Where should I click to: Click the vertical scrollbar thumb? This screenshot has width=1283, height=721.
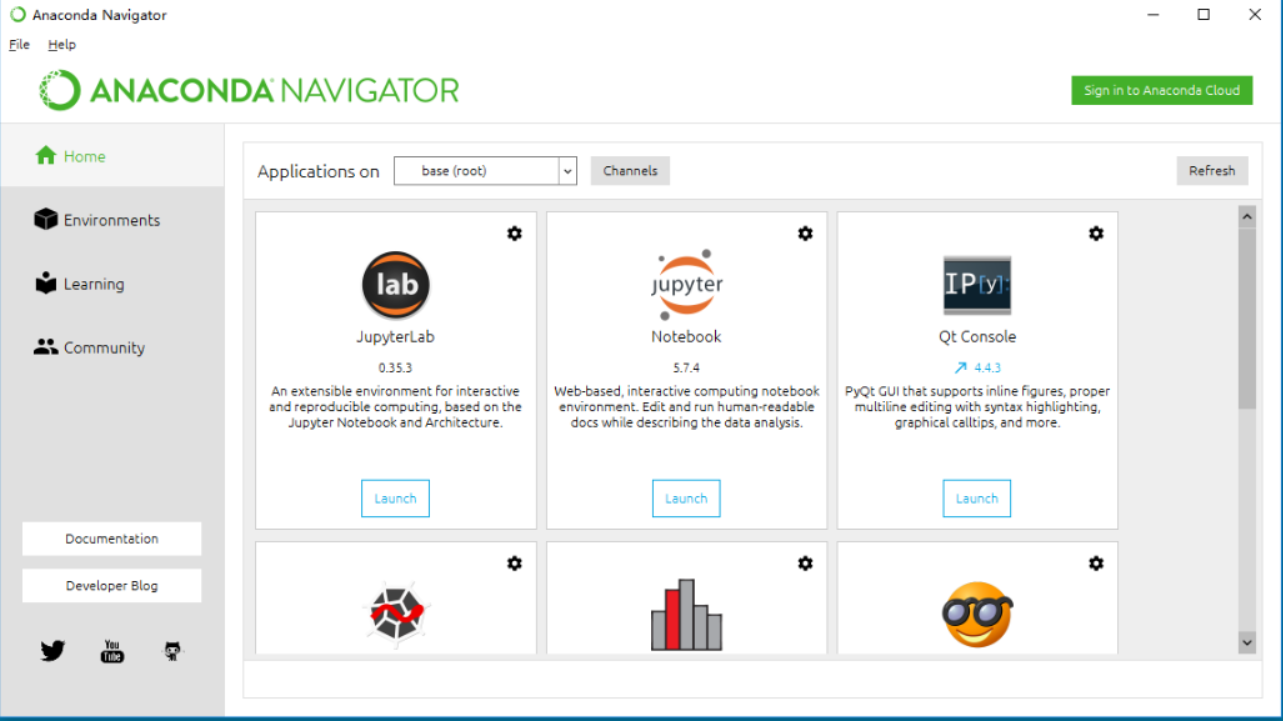1247,318
